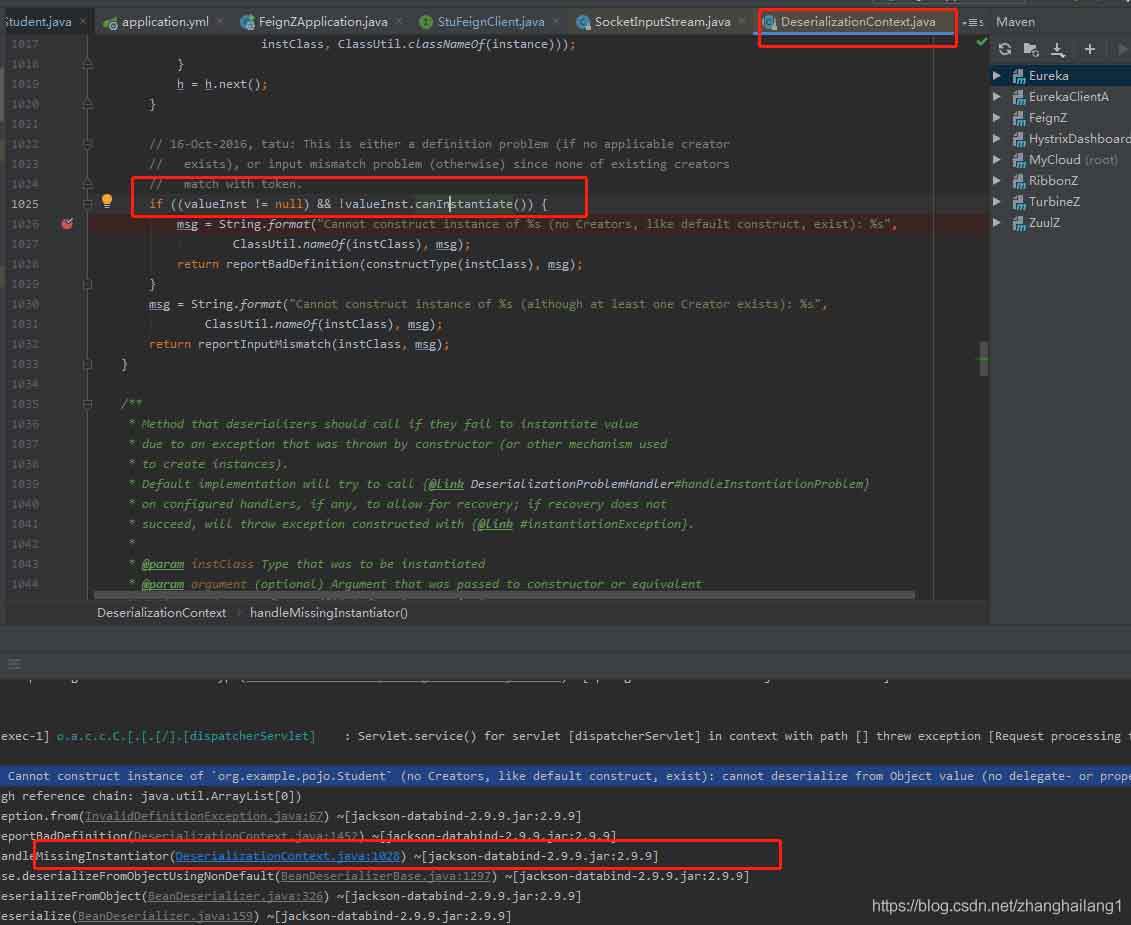1131x925 pixels.
Task: Click the Maven add project plus icon
Action: pyautogui.click(x=1089, y=49)
